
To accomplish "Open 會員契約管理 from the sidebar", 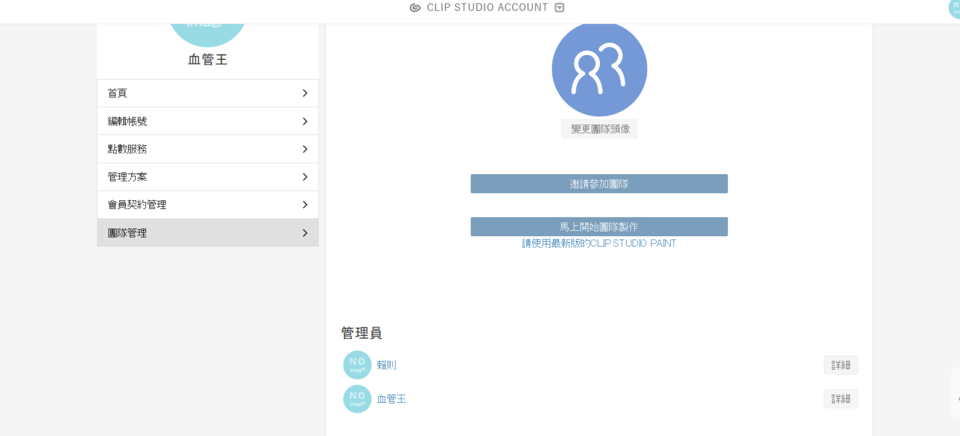I will 207,205.
